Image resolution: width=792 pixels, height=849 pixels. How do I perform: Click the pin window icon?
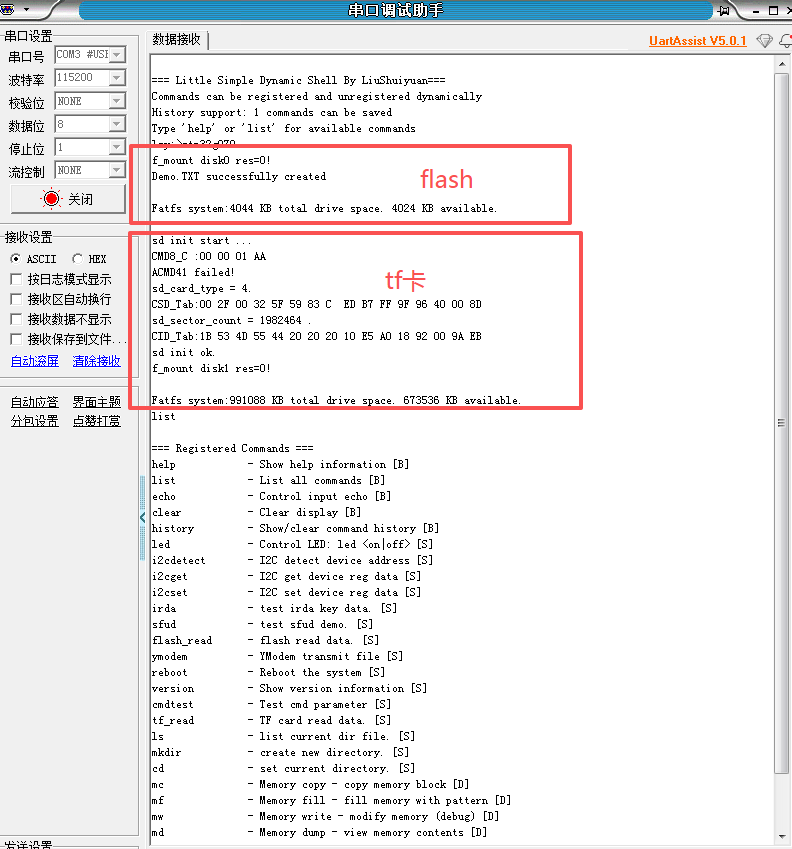click(723, 11)
